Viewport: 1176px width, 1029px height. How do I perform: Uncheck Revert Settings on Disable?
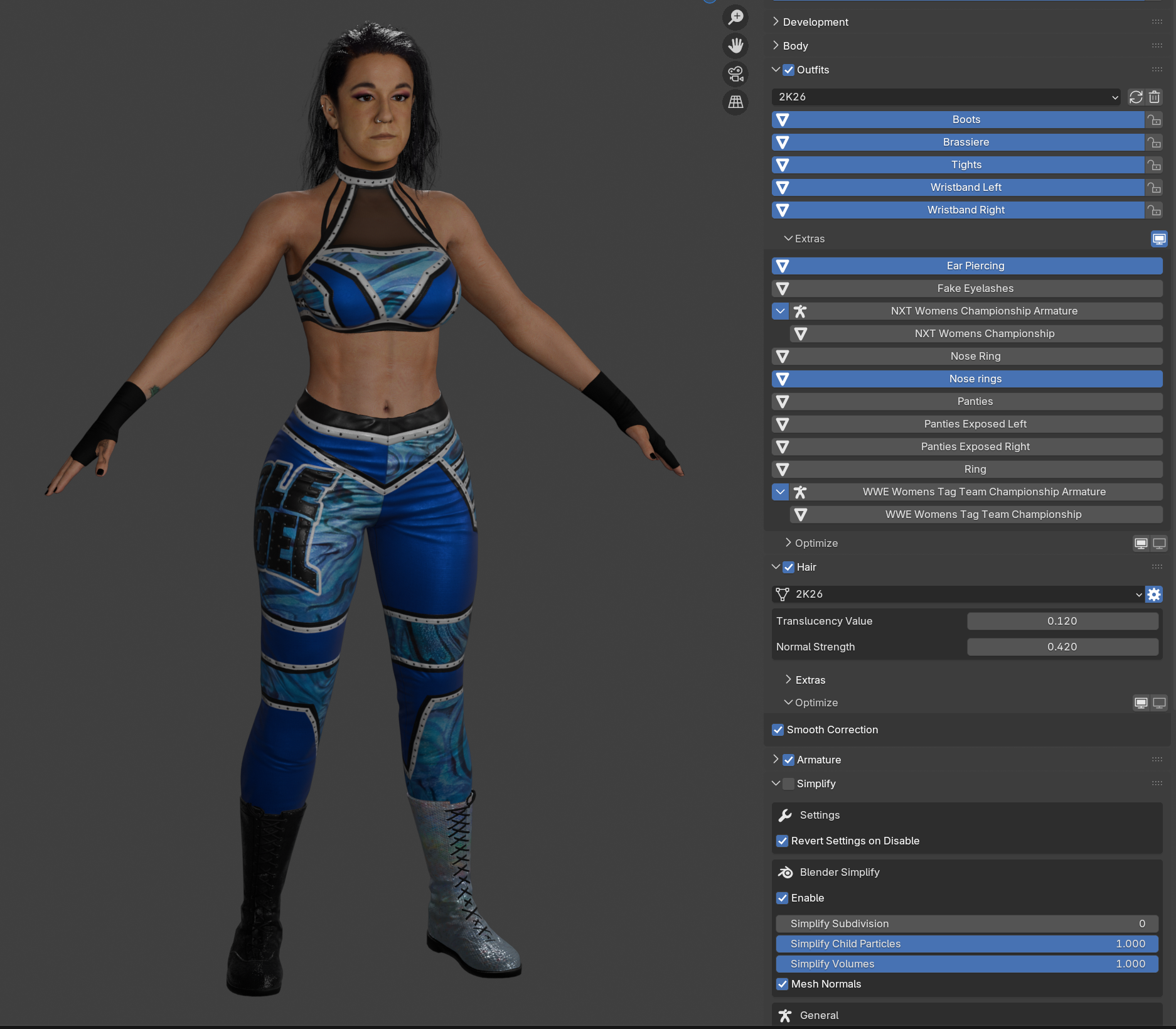[x=783, y=841]
